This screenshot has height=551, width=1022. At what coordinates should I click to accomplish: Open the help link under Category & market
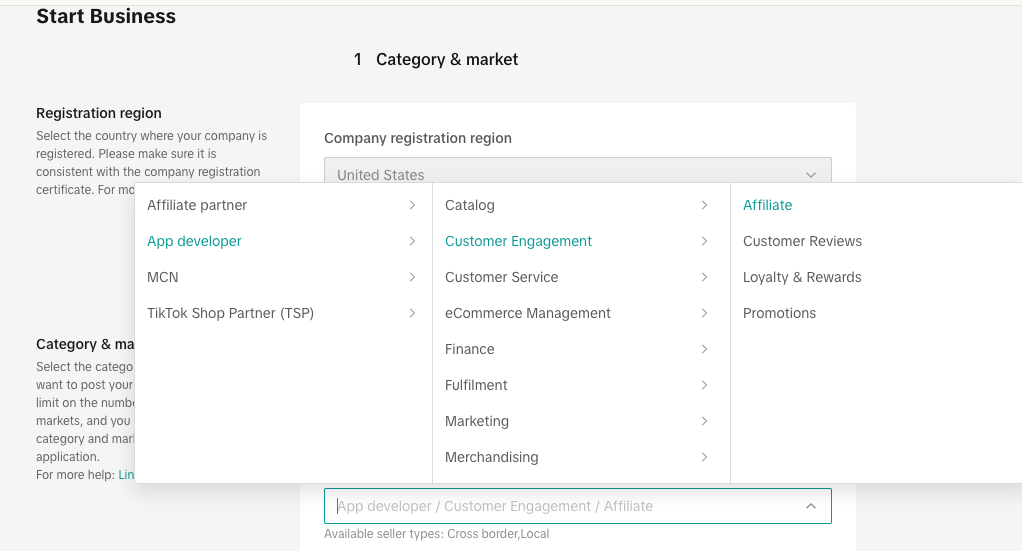tap(126, 475)
